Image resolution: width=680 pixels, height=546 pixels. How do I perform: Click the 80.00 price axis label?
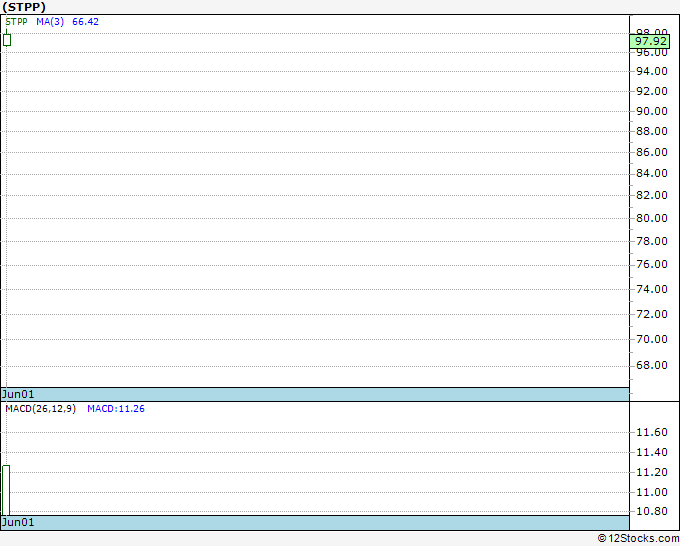point(651,218)
